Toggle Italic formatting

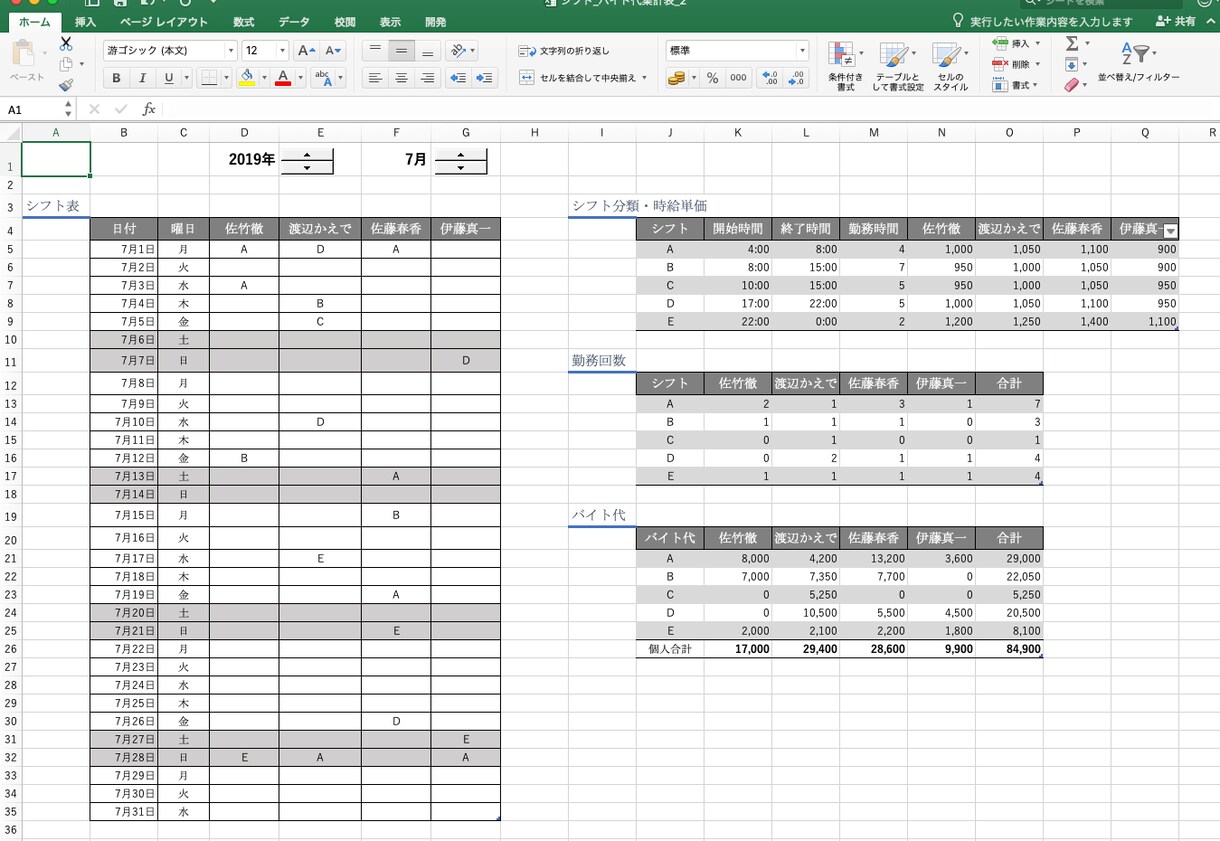pos(142,78)
